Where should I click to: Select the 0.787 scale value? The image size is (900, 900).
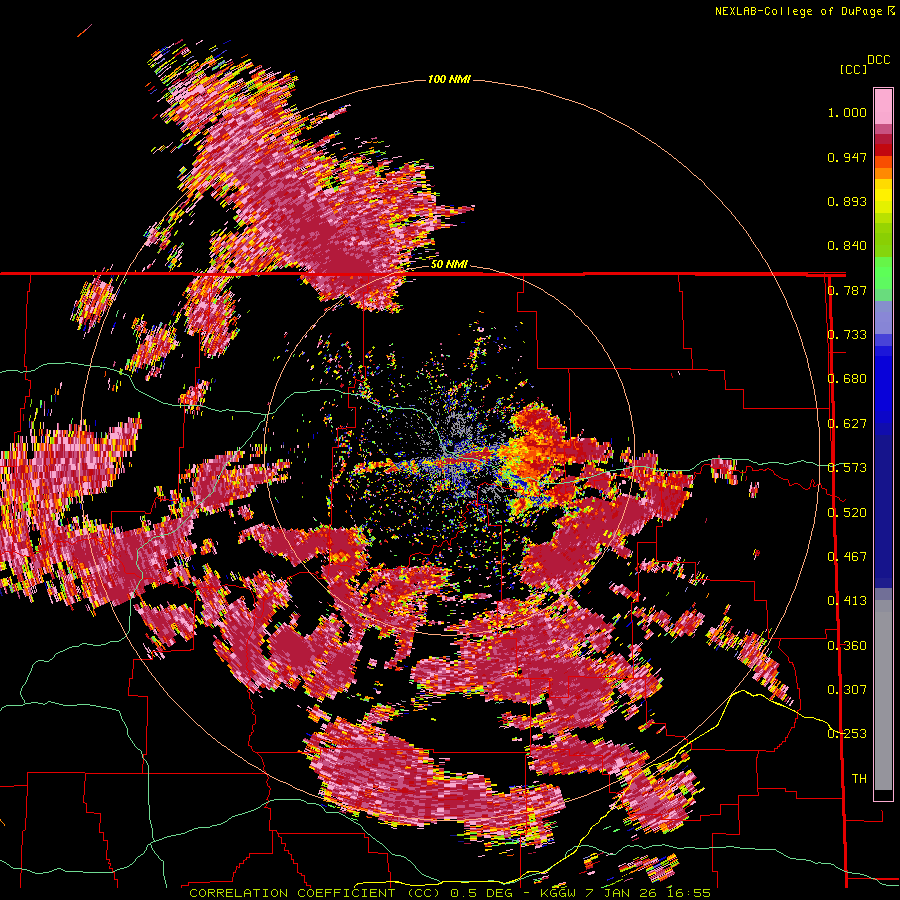847,290
